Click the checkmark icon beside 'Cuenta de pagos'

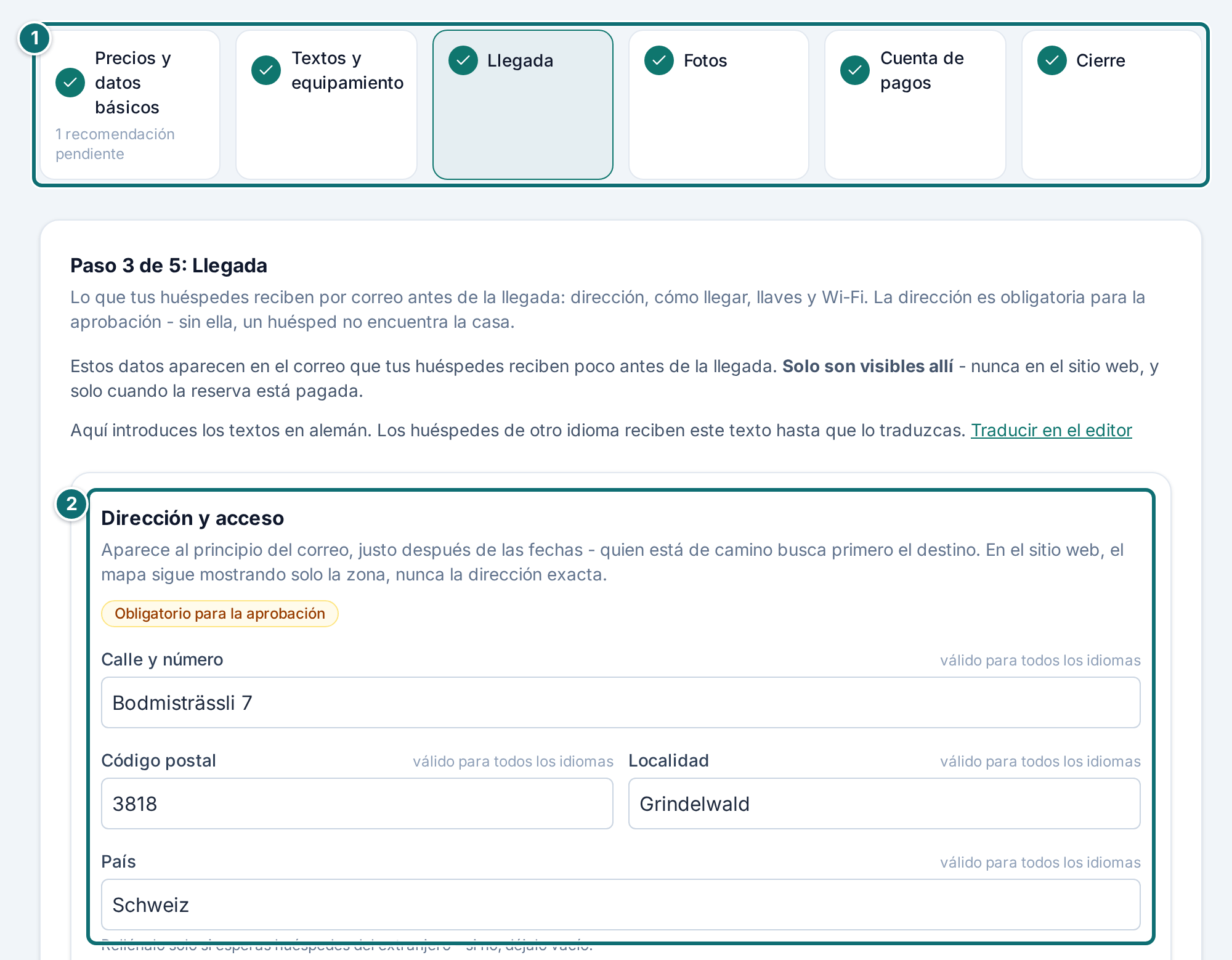[x=855, y=70]
